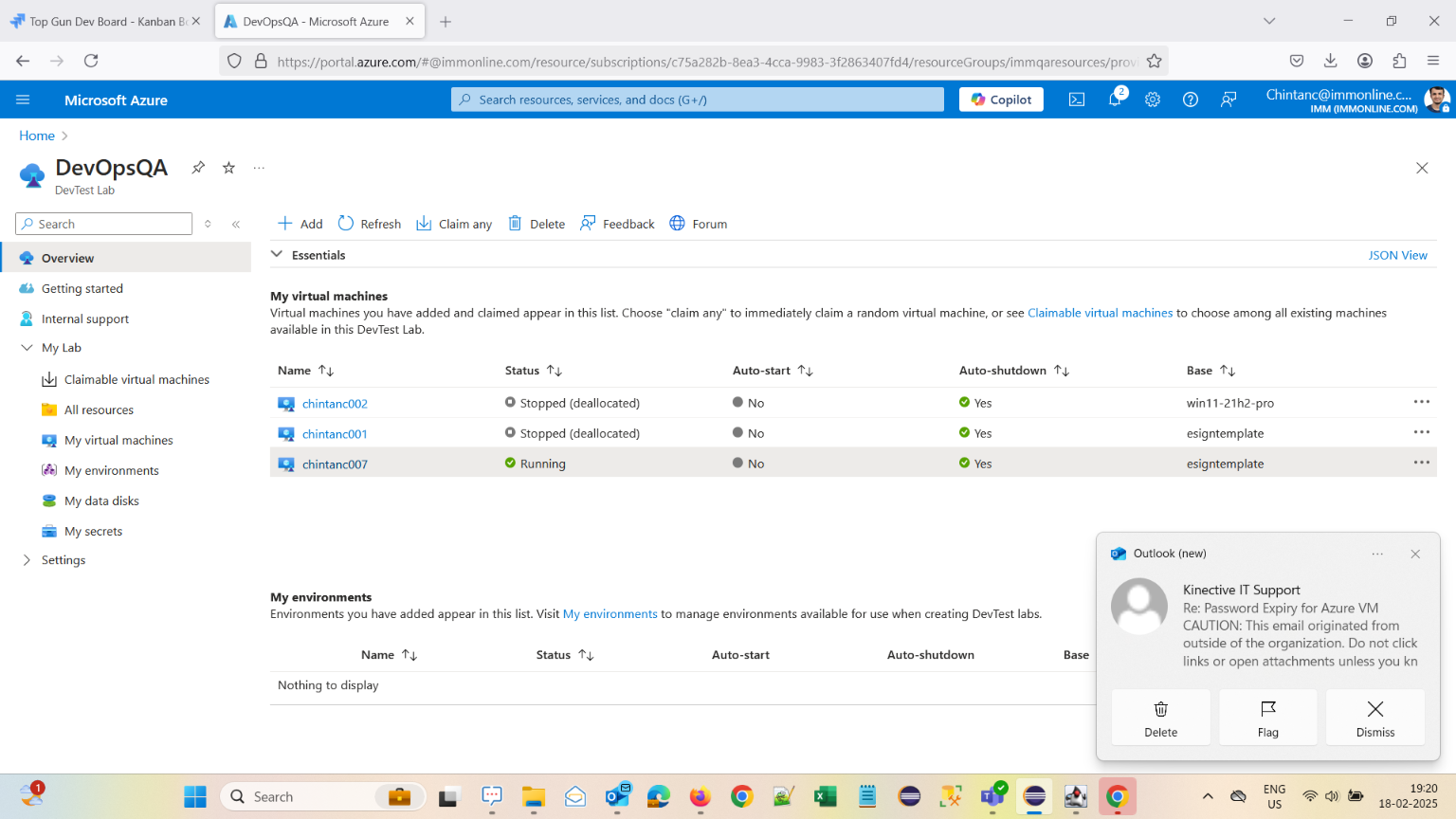Image resolution: width=1456 pixels, height=819 pixels.
Task: Pin DevOpsQA to the dashboard
Action: pos(198,168)
